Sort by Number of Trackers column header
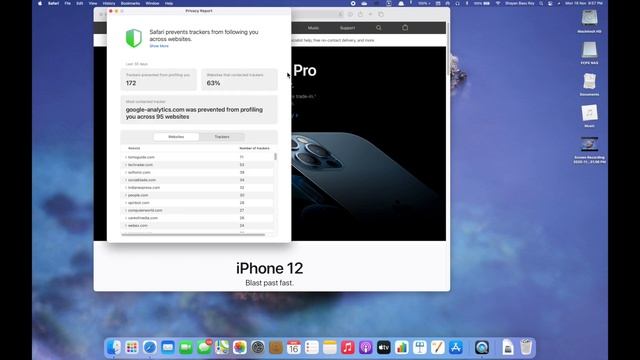640x360 pixels. click(254, 148)
